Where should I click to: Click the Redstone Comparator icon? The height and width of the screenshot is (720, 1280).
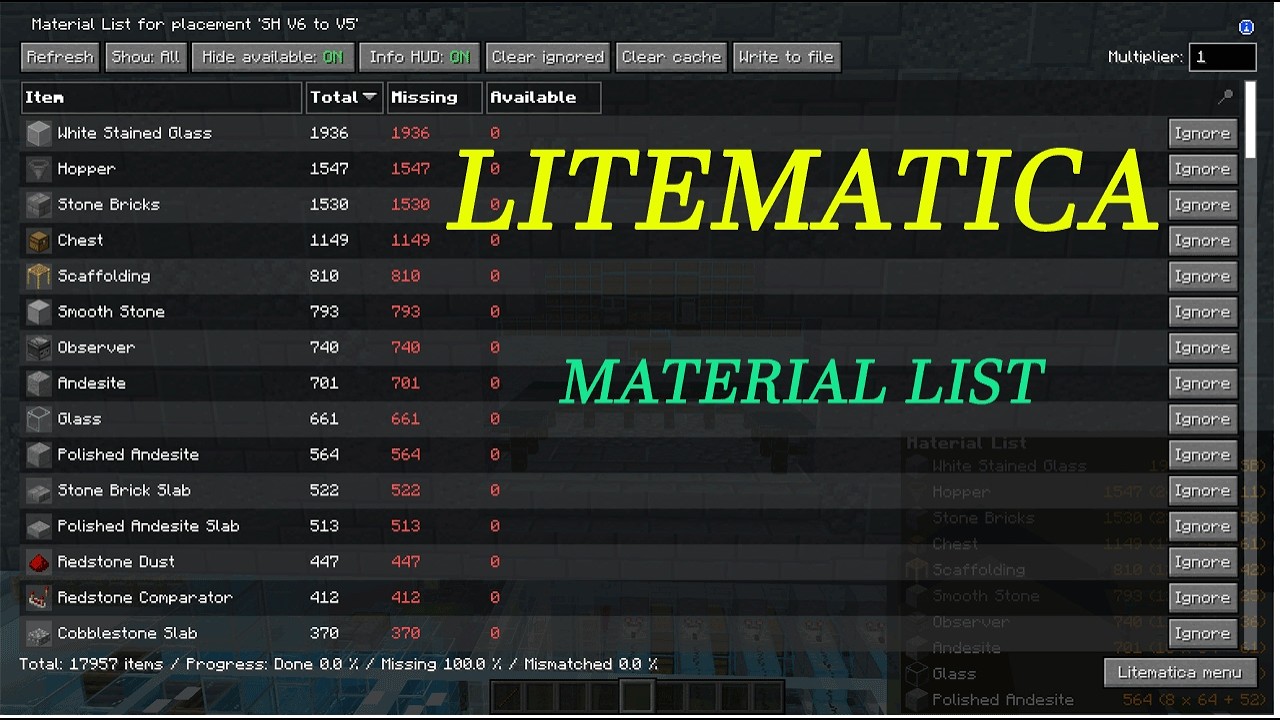click(x=38, y=598)
